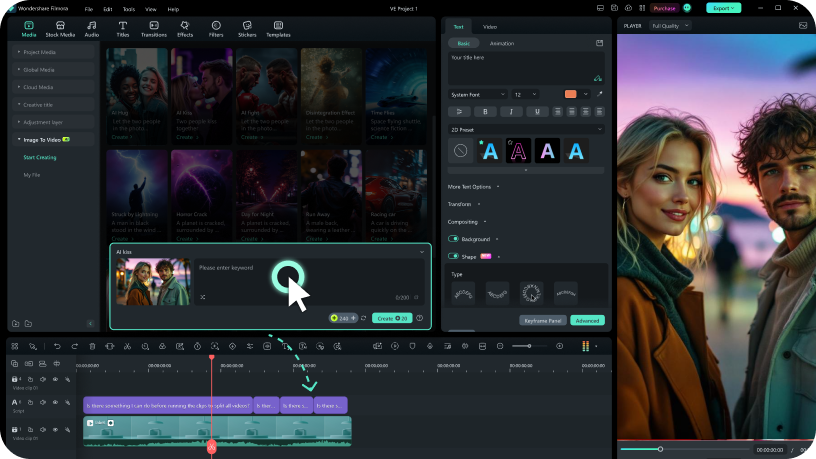816x459 pixels.
Task: Open the Effects library
Action: pyautogui.click(x=185, y=29)
